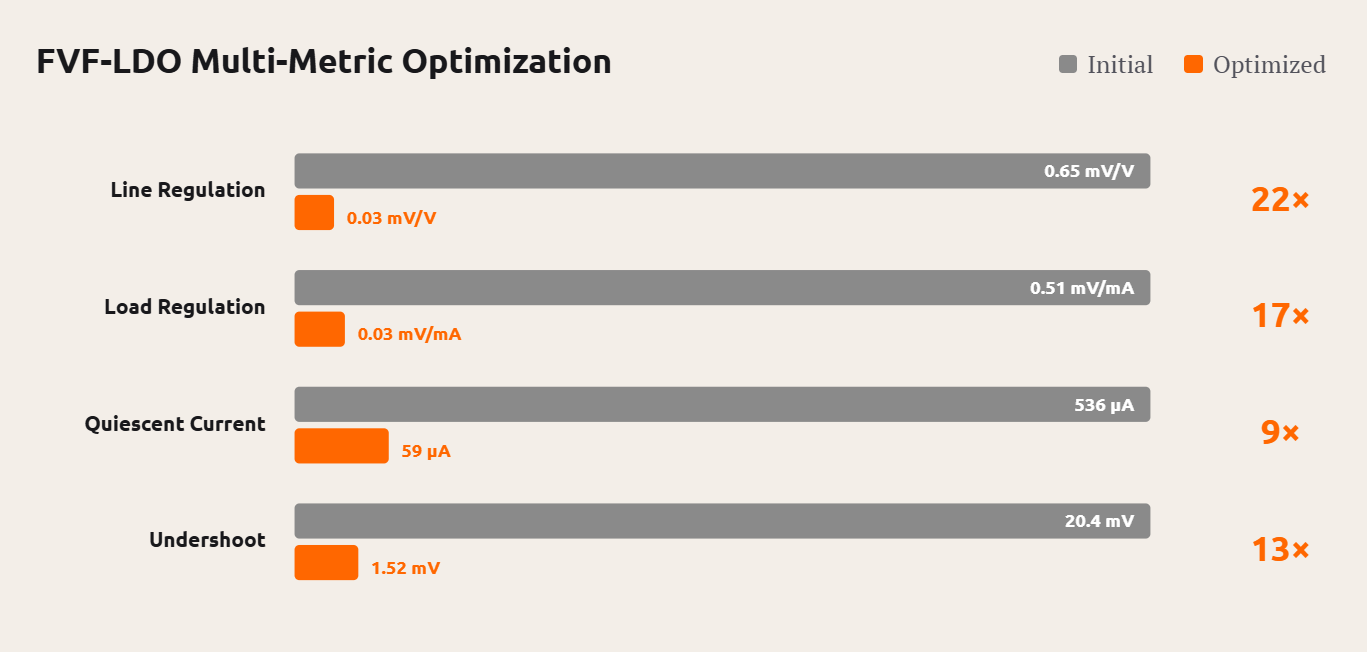Click the gray Quiescent Current 536 µA bar
This screenshot has width=1367, height=652.
[x=722, y=404]
